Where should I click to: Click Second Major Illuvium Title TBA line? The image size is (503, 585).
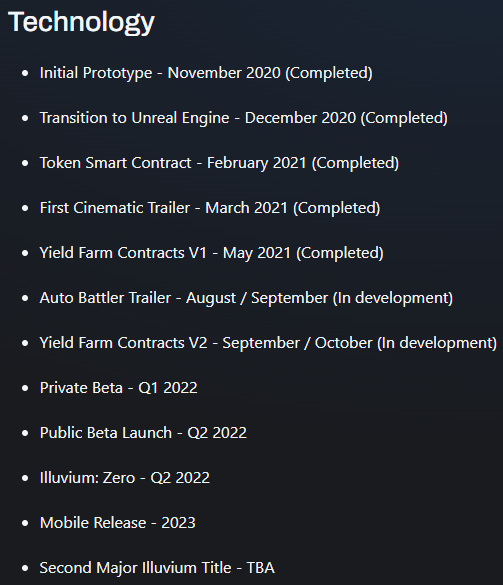tap(157, 568)
